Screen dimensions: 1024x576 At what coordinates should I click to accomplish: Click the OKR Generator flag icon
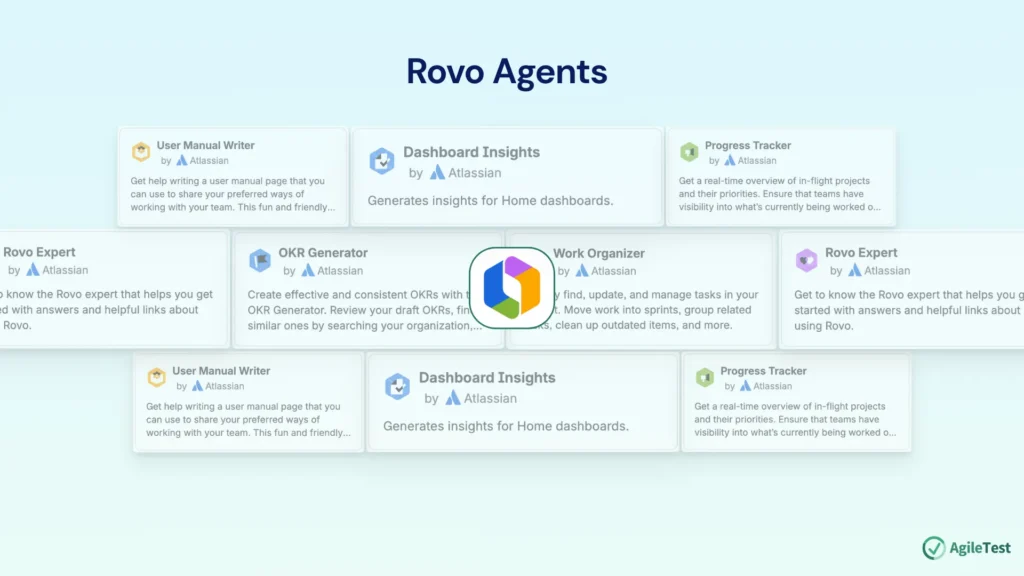[260, 261]
